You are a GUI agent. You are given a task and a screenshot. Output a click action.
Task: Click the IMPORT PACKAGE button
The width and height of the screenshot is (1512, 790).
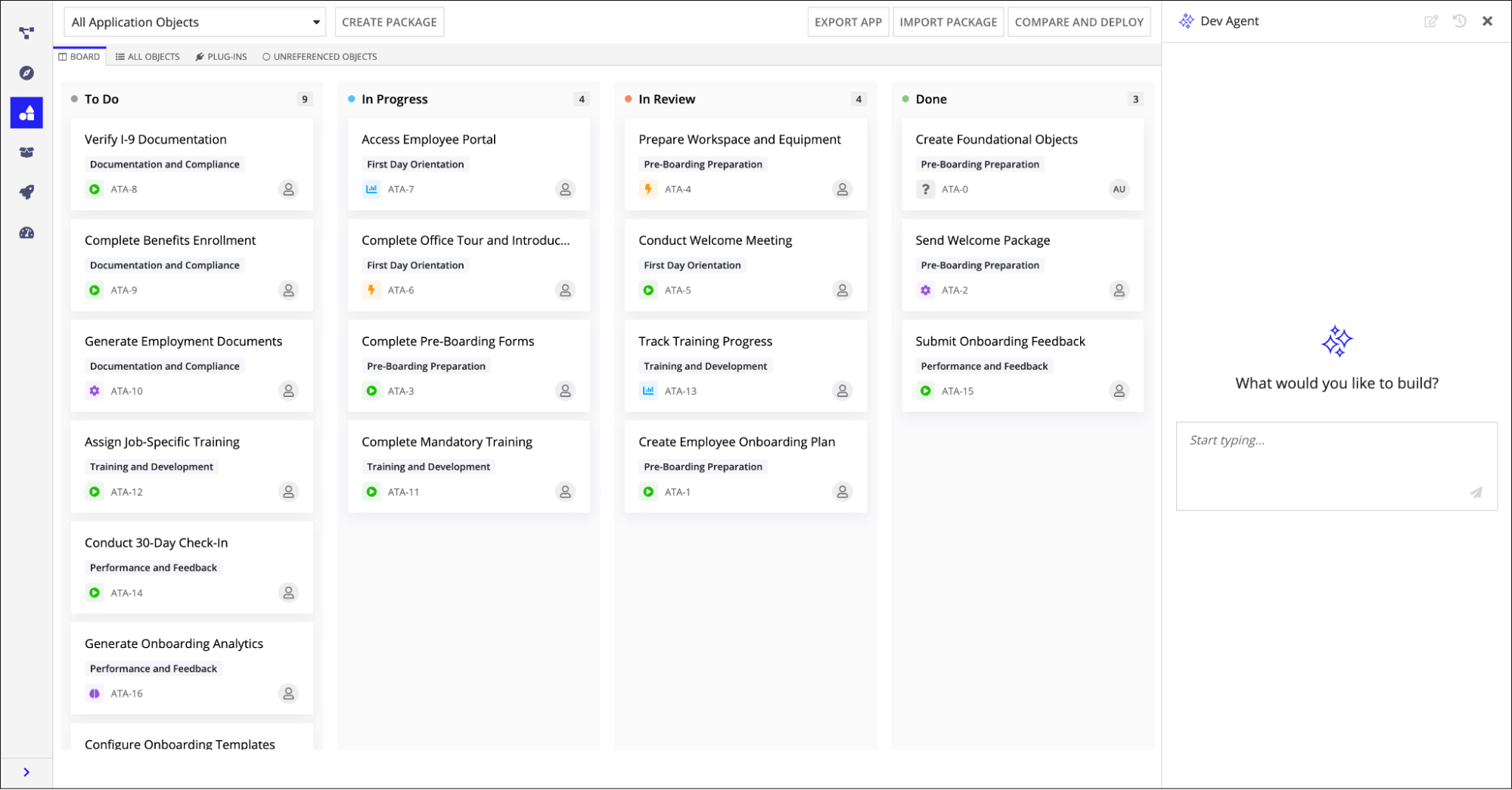(x=948, y=23)
